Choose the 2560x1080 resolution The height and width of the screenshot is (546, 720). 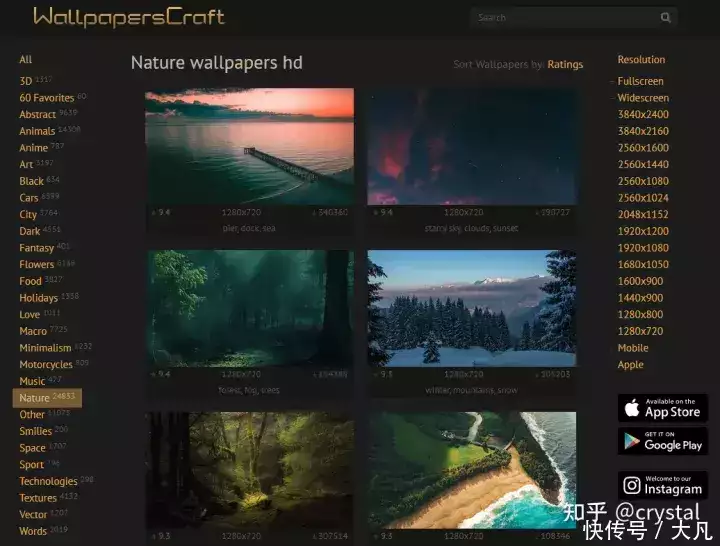(x=643, y=181)
